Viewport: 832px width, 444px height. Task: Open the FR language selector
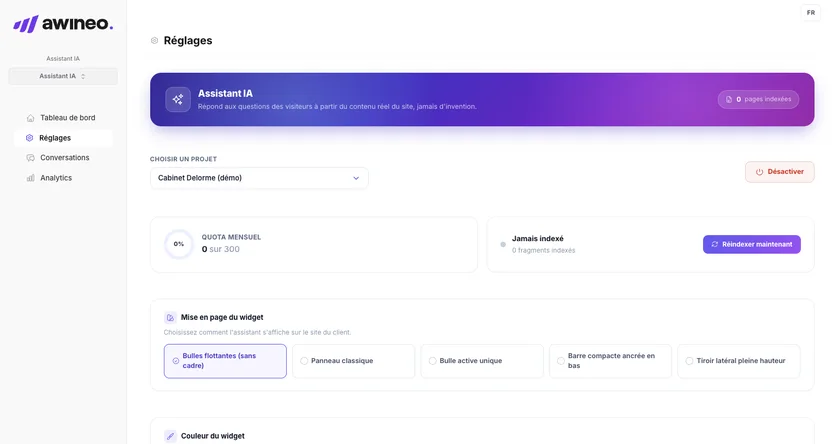pos(811,13)
